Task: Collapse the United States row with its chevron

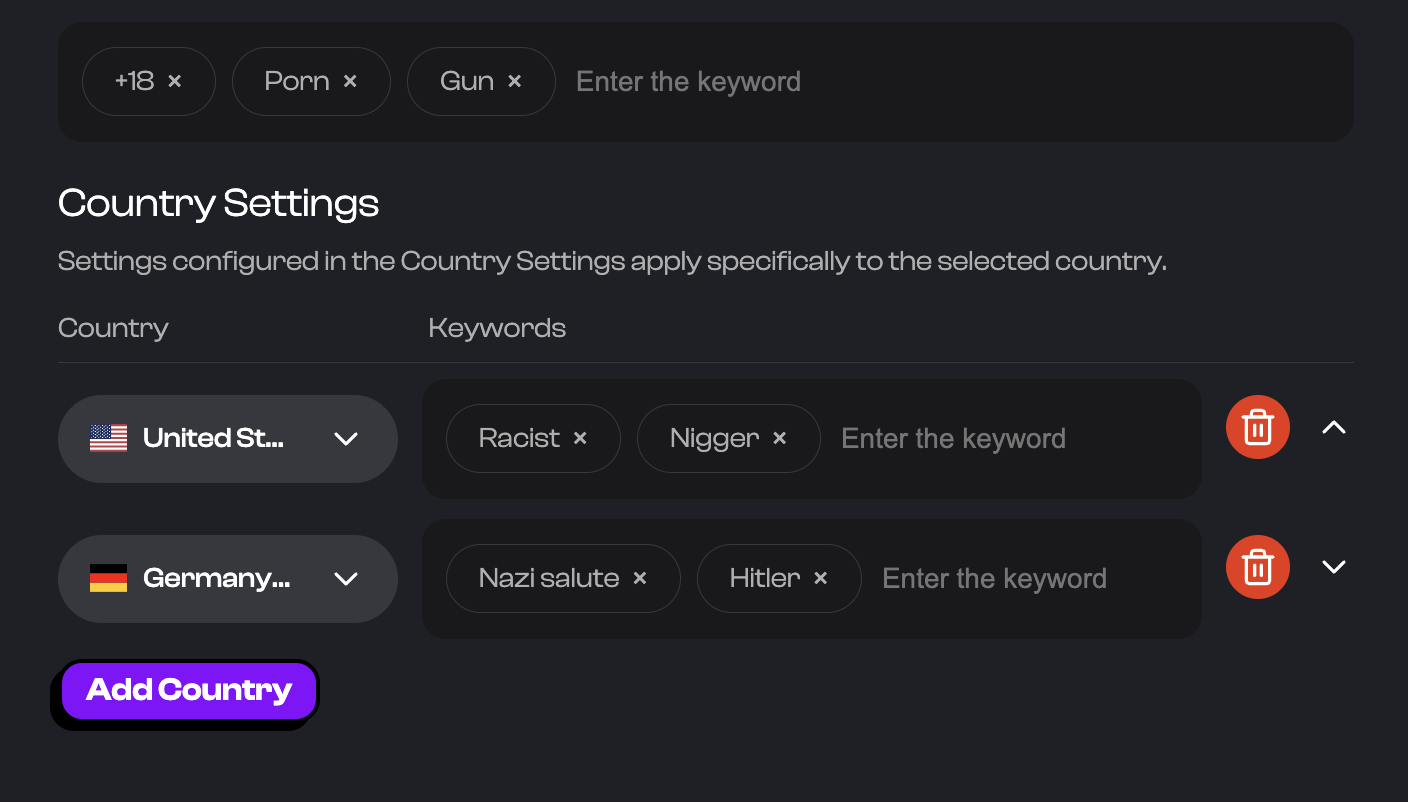Action: click(x=1334, y=426)
